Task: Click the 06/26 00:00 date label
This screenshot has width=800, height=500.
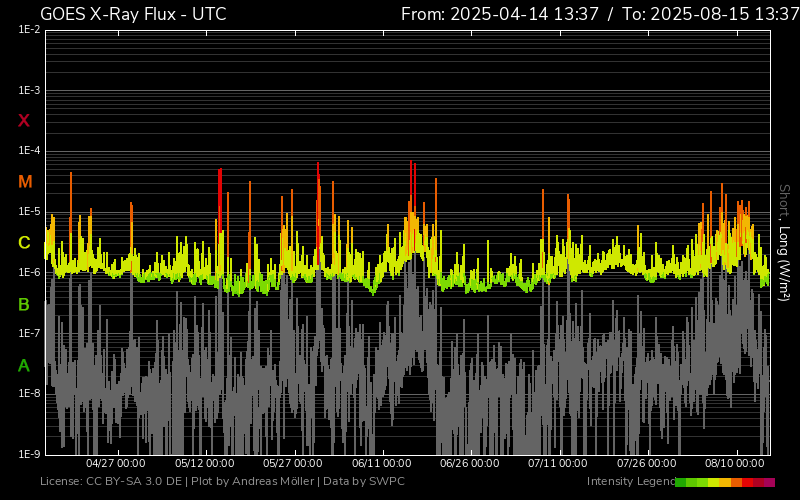Action: click(470, 463)
